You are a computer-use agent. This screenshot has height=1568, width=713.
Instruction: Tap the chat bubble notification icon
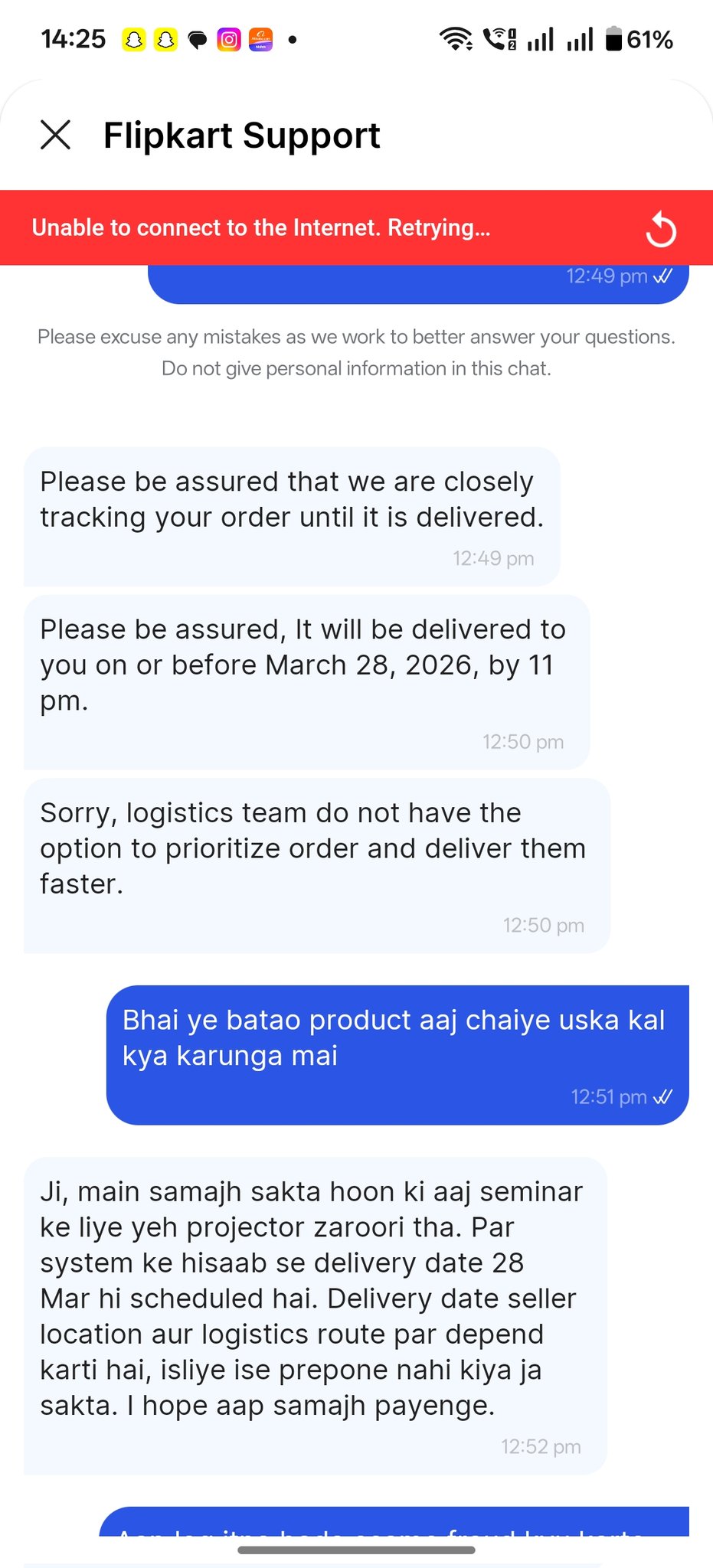[198, 40]
